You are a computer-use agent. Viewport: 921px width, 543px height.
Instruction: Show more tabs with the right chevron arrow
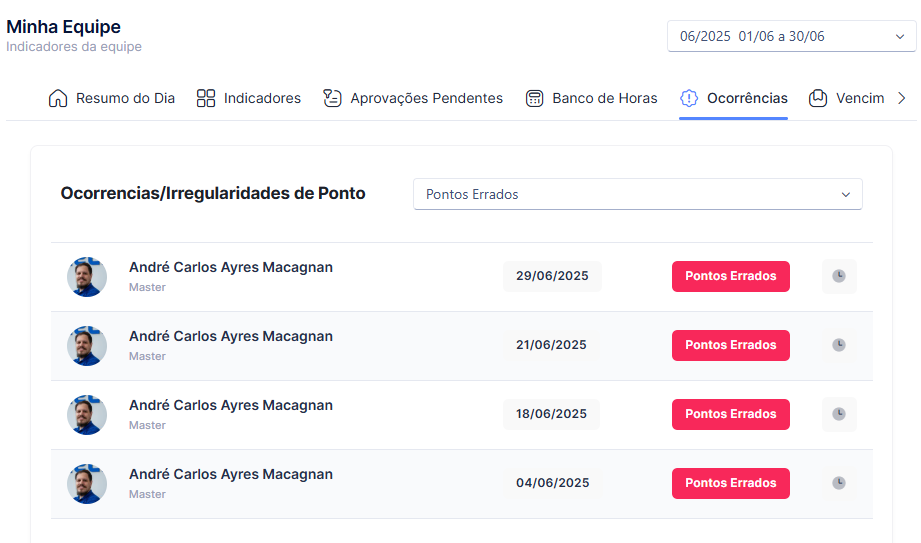[x=902, y=98]
